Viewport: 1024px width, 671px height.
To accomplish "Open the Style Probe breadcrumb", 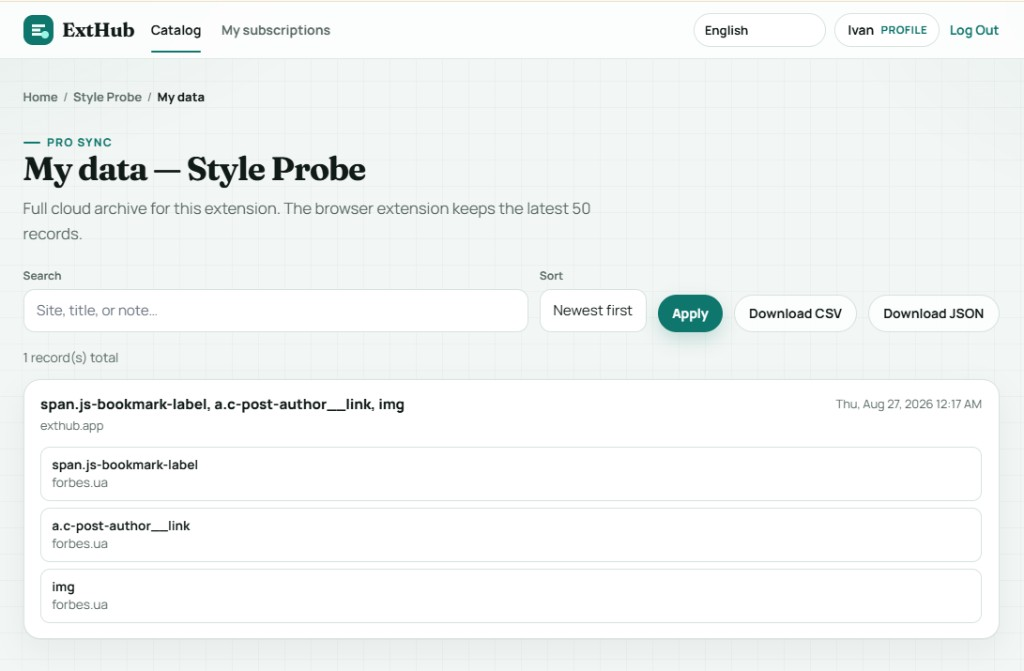I will (x=107, y=97).
